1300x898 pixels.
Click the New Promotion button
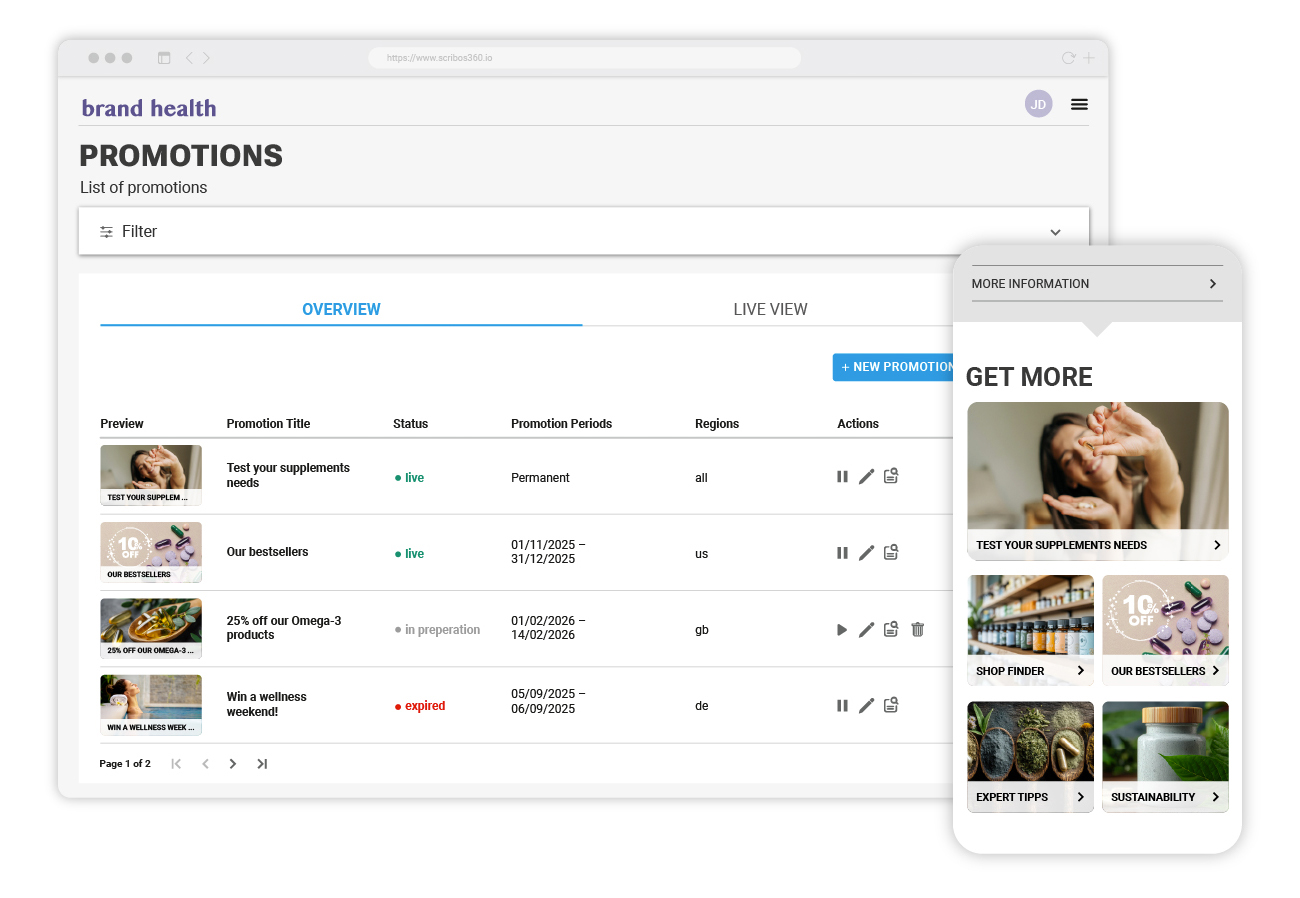[x=894, y=367]
